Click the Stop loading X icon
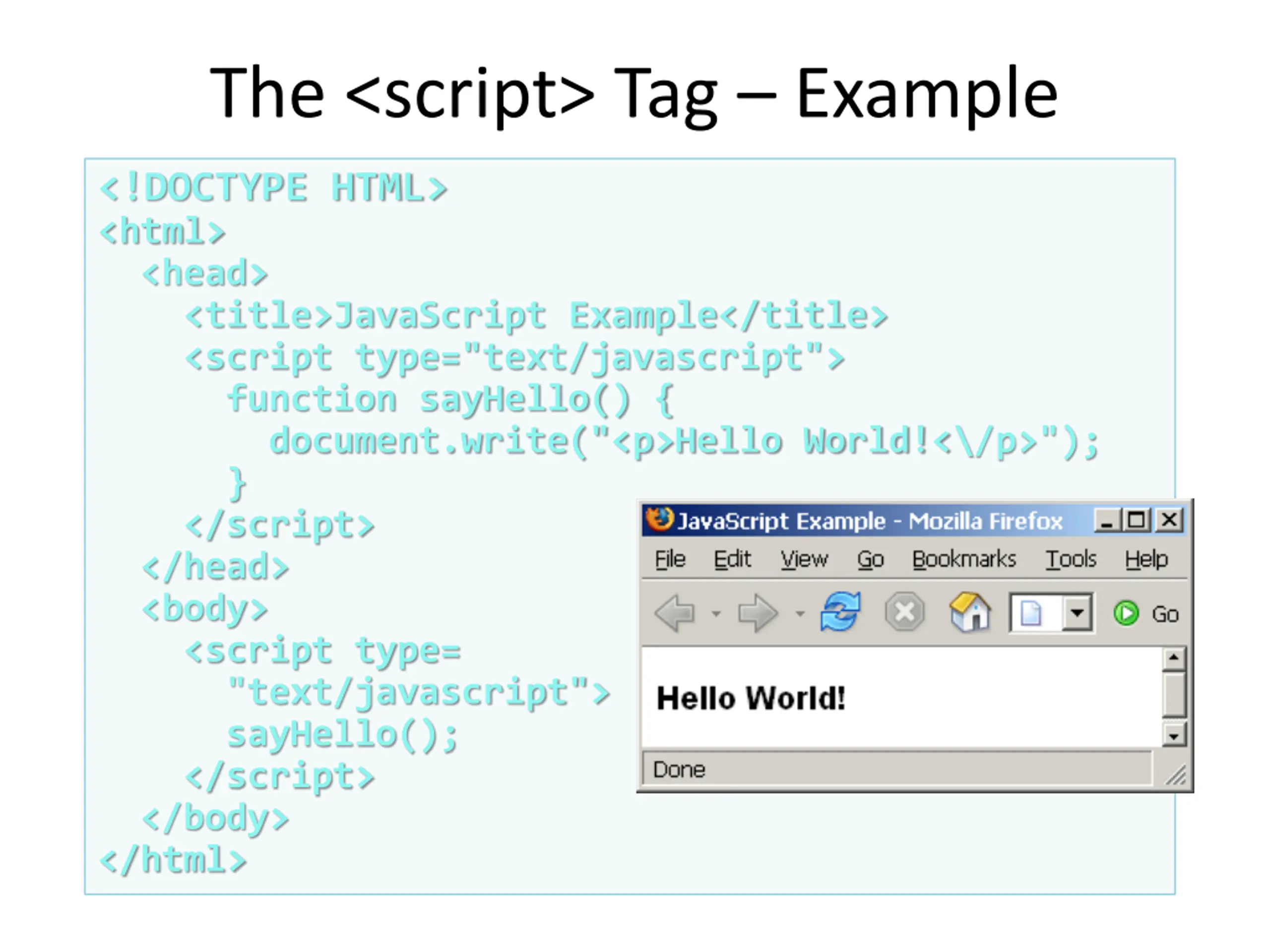The width and height of the screenshot is (1270, 952). coord(905,612)
